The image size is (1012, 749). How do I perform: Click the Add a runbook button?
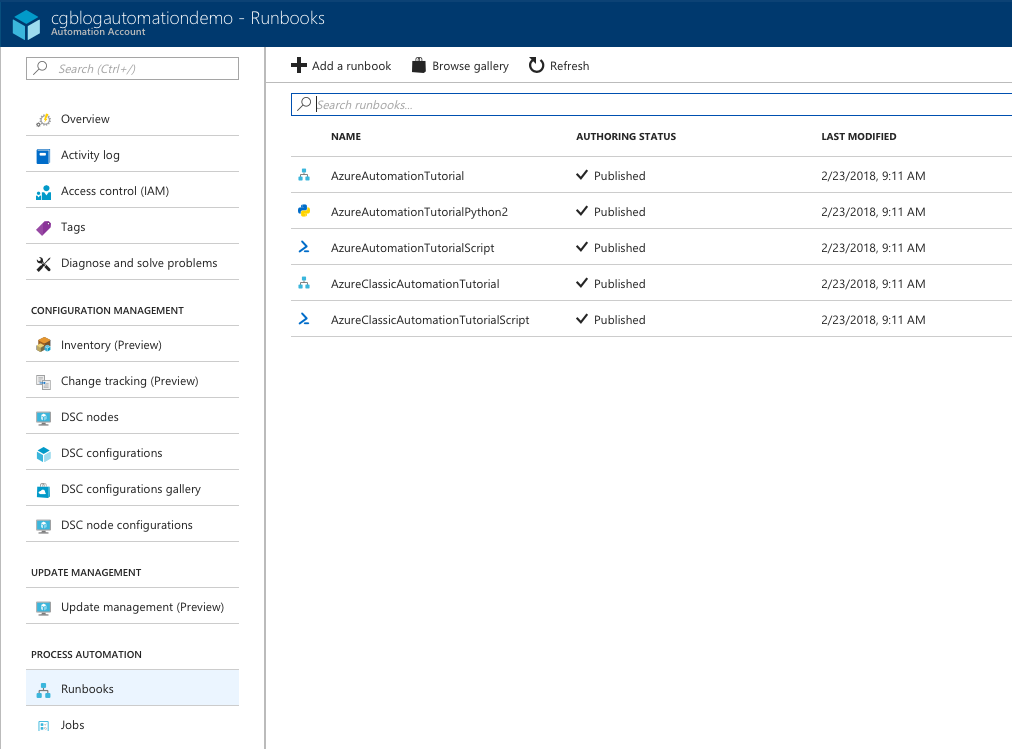click(341, 66)
